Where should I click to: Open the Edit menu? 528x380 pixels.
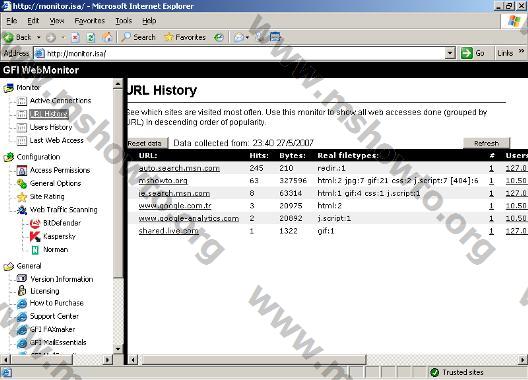[x=33, y=21]
